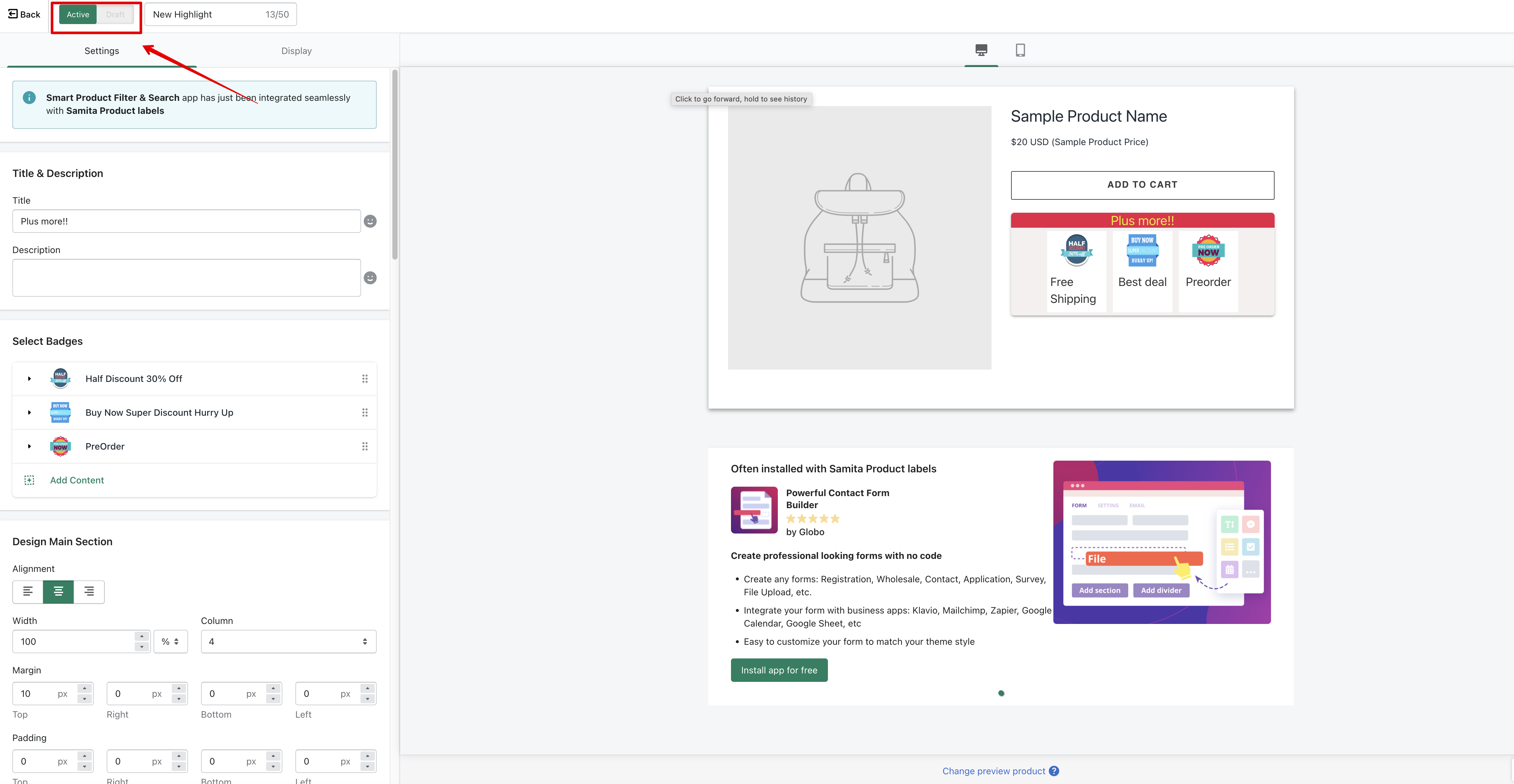Go back using the Back arrow icon
The height and width of the screenshot is (784, 1514).
[12, 14]
